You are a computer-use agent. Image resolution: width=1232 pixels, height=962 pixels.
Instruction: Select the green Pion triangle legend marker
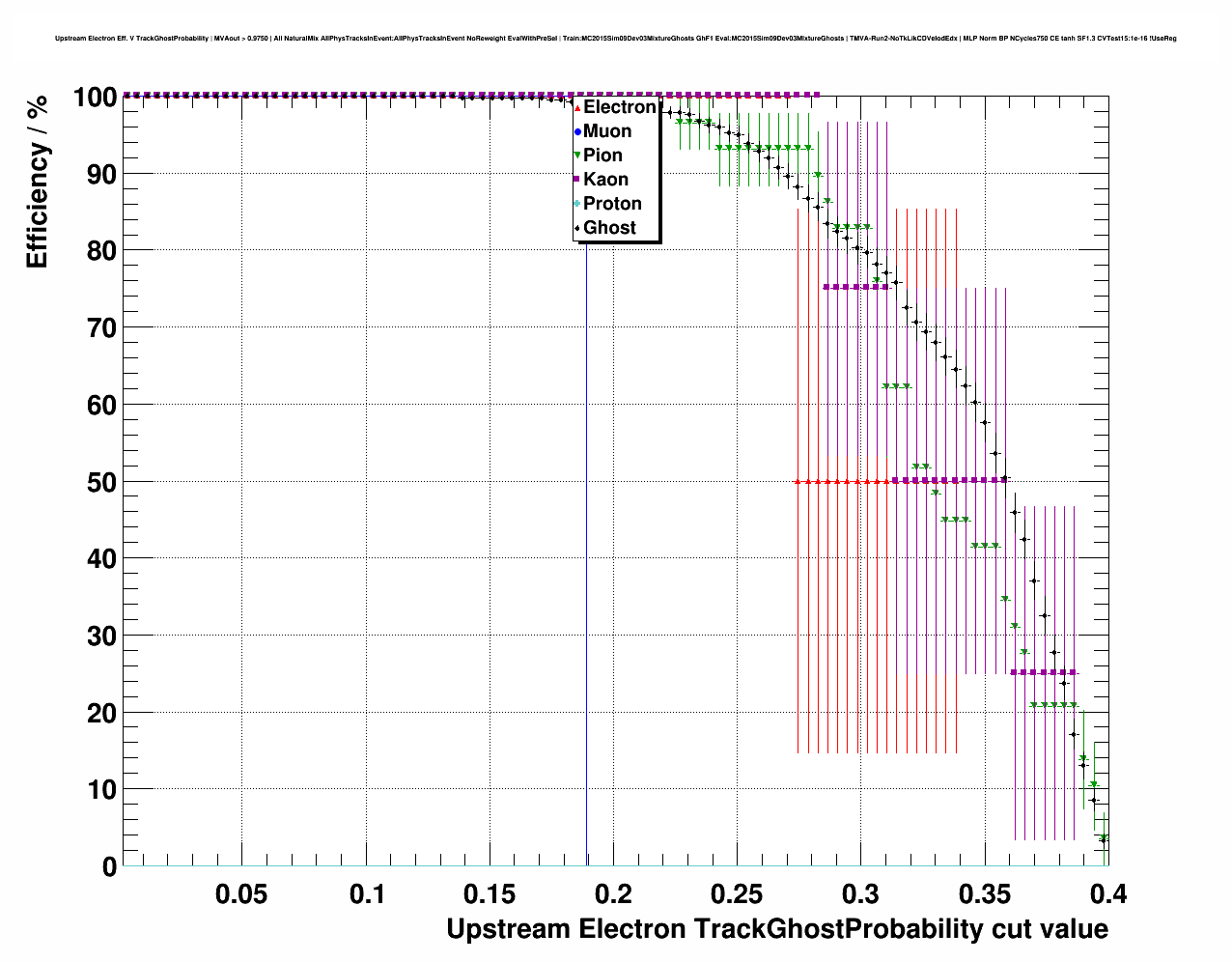(577, 156)
